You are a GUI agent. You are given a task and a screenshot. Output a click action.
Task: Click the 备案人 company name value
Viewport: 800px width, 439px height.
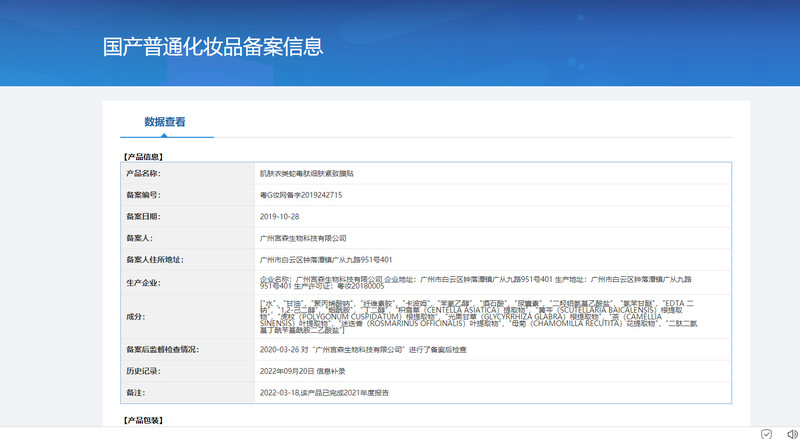point(302,238)
